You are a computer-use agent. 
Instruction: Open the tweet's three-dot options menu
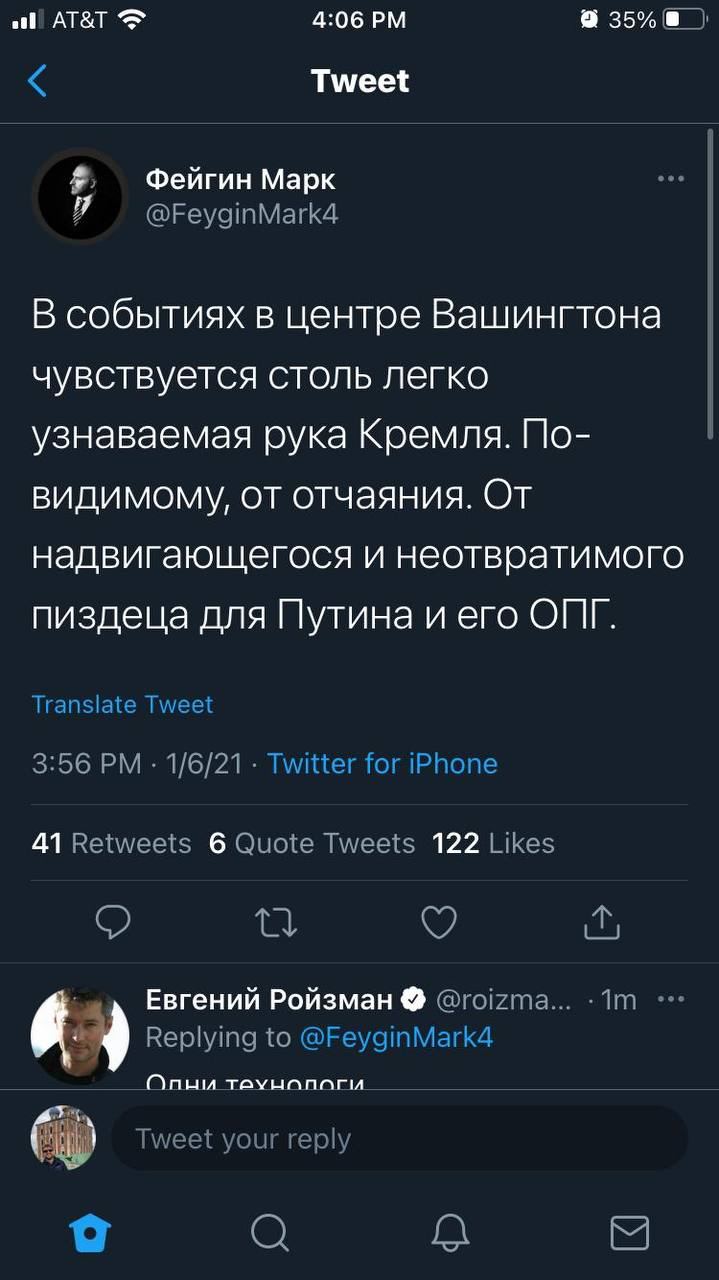click(670, 179)
